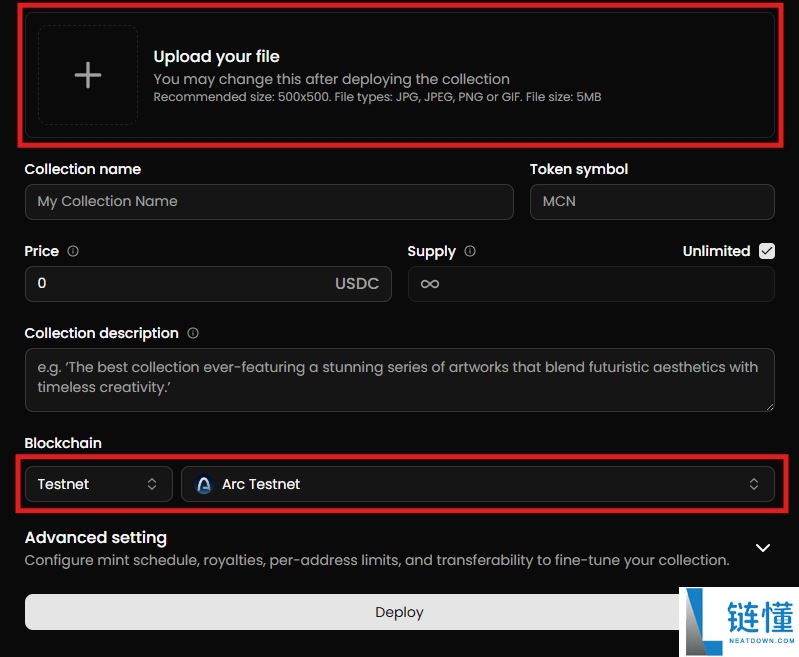Expand Advanced setting using the chevron arrow
Screen dimensions: 799x657
pos(763,548)
